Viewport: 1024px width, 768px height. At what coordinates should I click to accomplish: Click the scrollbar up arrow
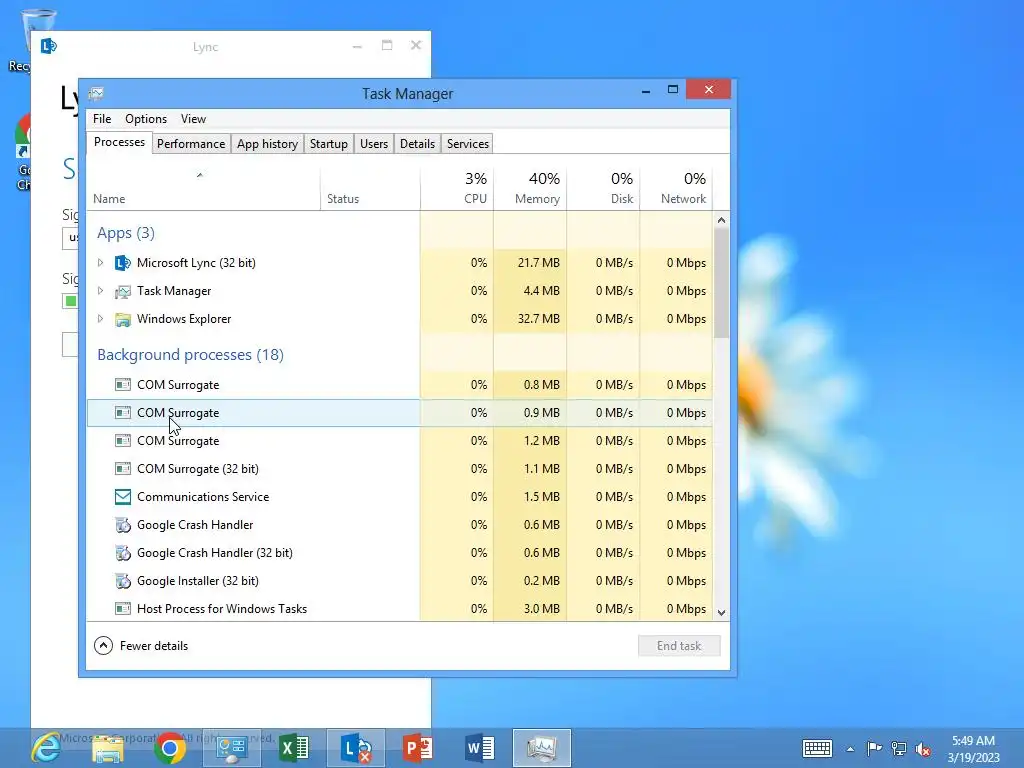(721, 220)
